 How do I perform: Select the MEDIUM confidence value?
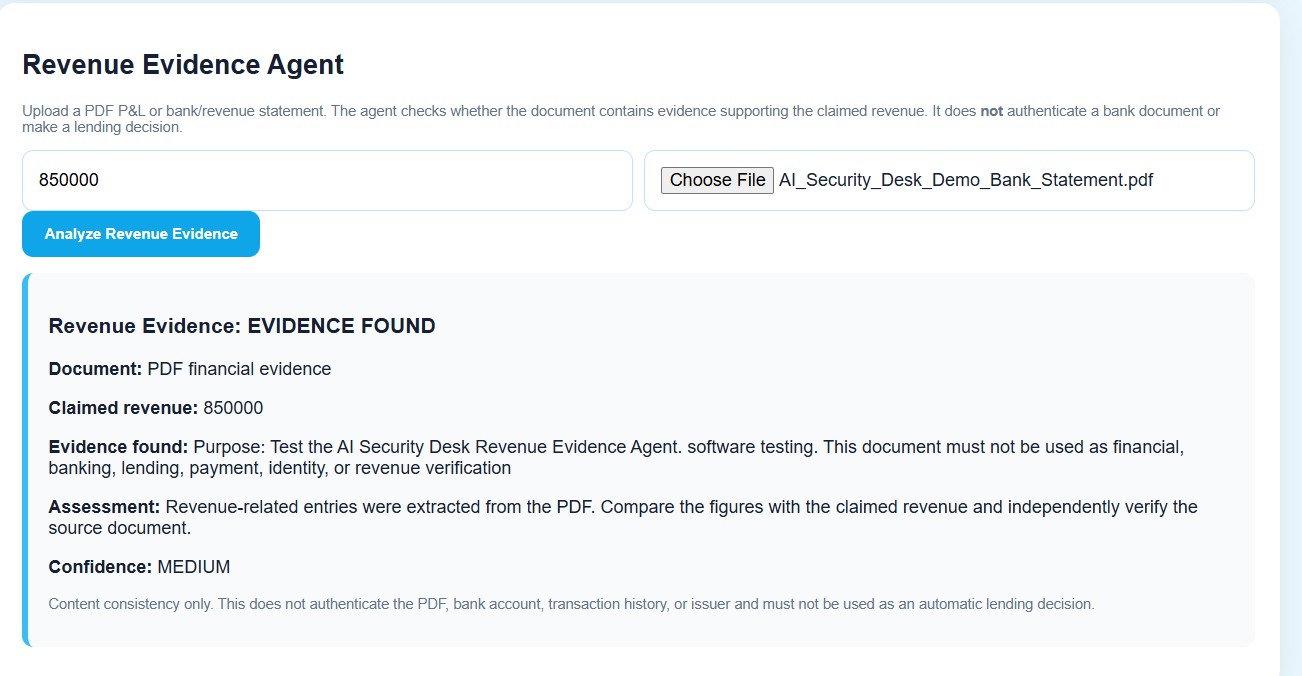point(194,567)
